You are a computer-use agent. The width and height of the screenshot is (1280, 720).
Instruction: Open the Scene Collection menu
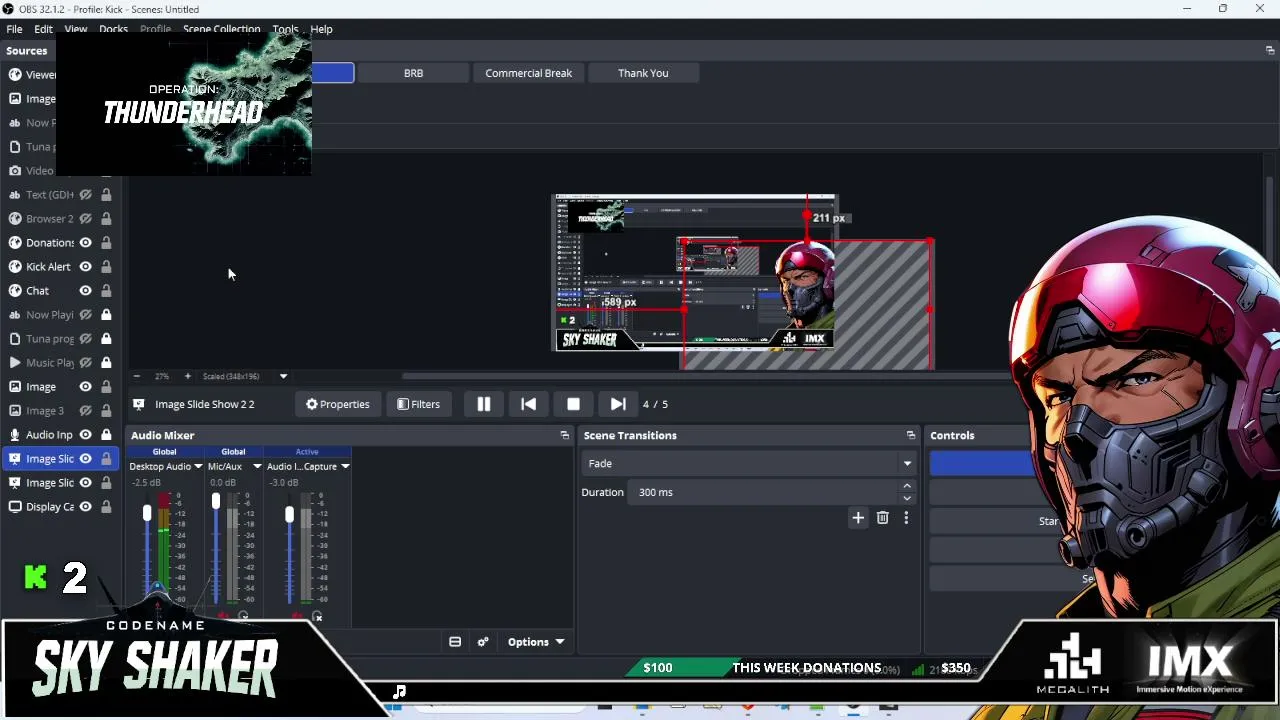(x=222, y=29)
